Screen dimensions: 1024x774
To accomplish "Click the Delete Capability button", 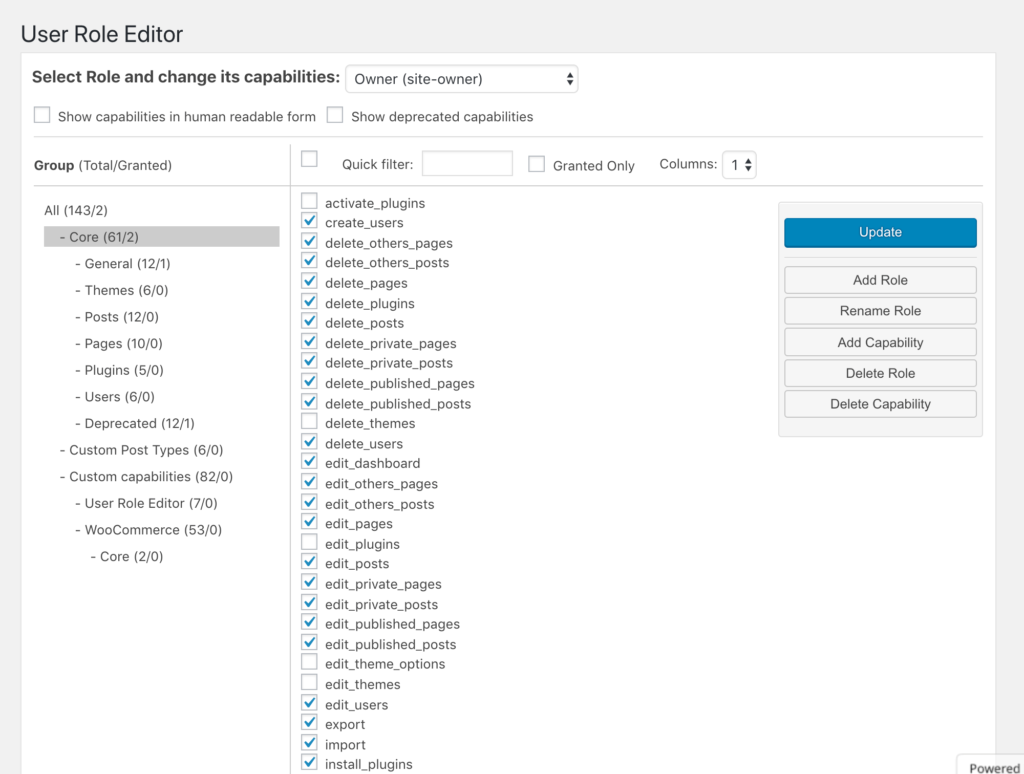I will [879, 404].
